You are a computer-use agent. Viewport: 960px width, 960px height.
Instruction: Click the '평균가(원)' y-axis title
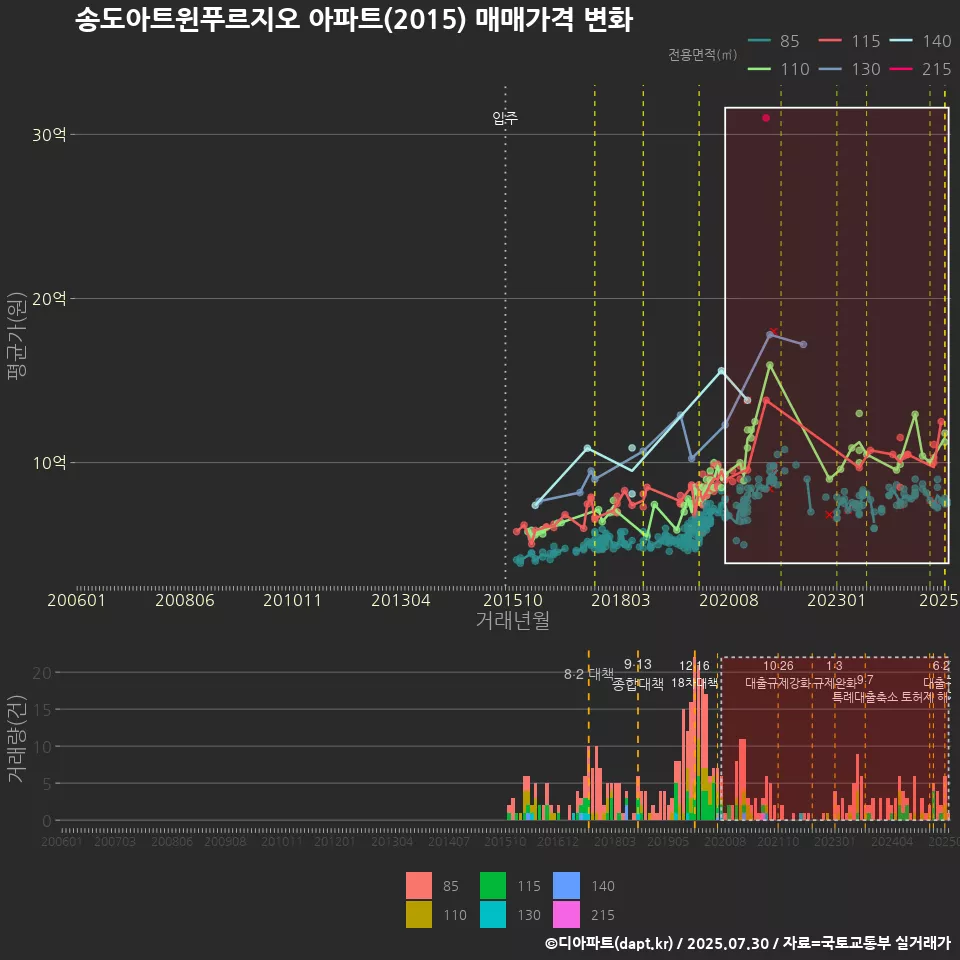point(17,336)
